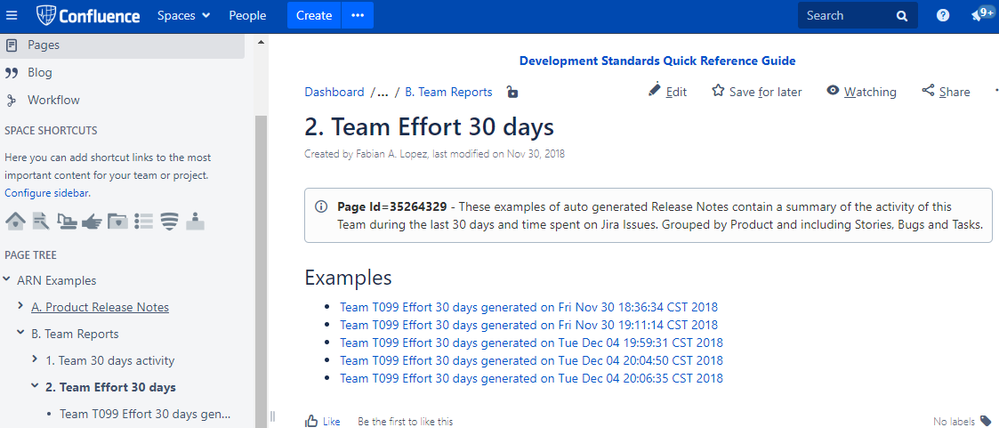
Task: Open 1. Team 30 days activity page
Action: click(x=110, y=360)
